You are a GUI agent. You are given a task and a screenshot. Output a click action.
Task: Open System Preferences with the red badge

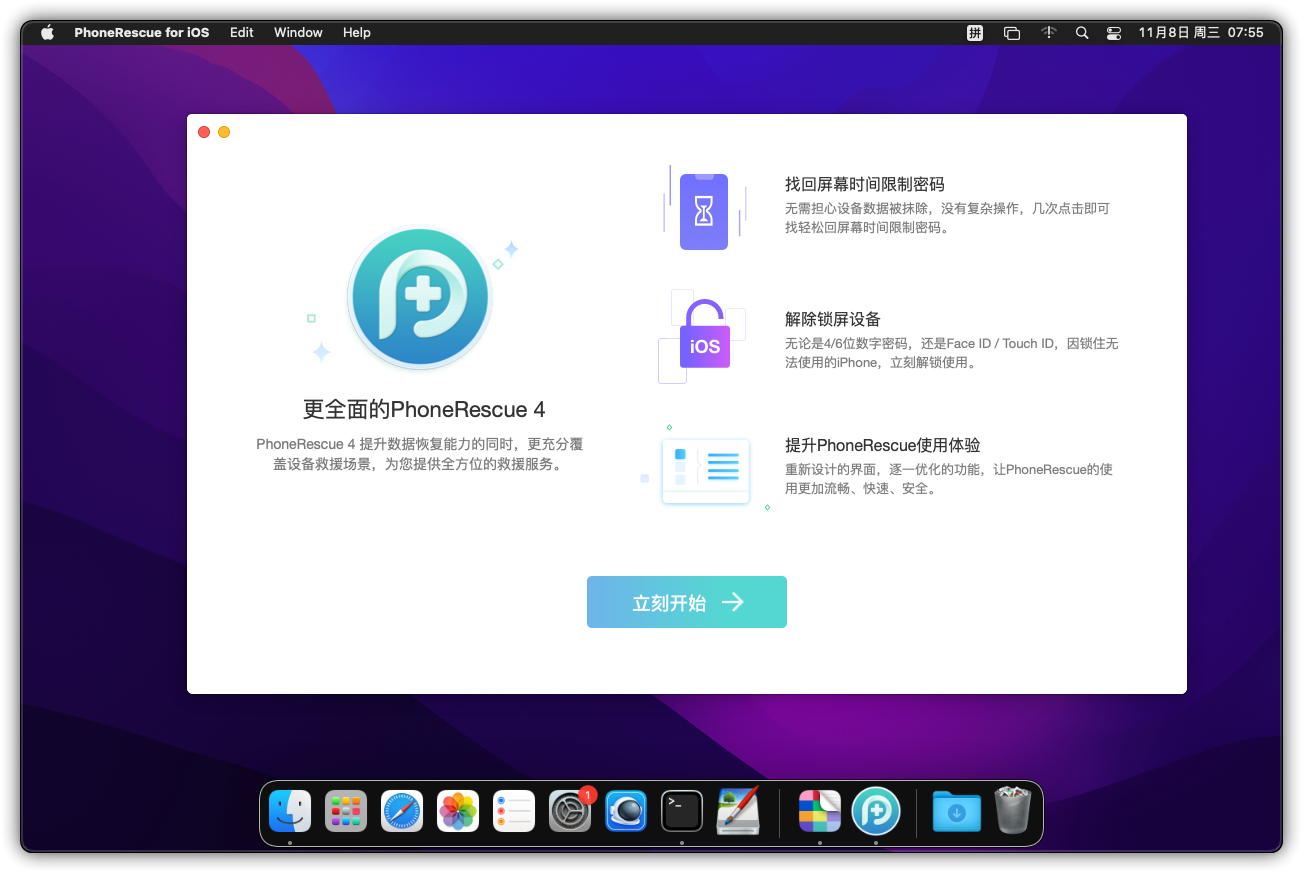(x=570, y=811)
